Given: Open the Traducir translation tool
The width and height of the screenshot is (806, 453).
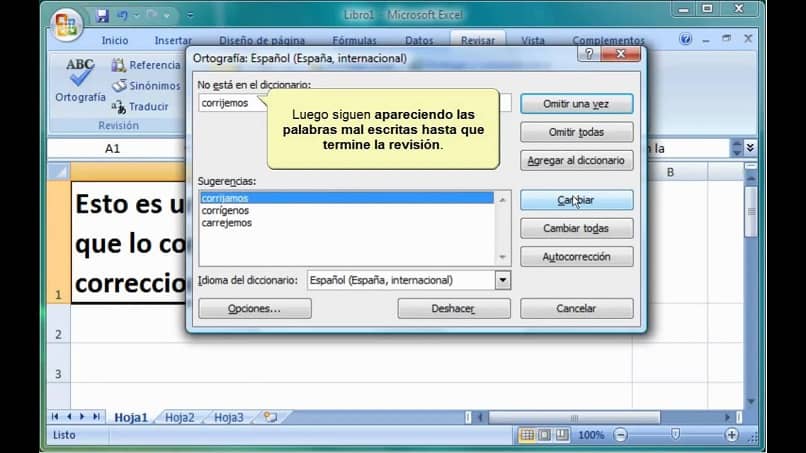Looking at the screenshot, I should pyautogui.click(x=140, y=106).
